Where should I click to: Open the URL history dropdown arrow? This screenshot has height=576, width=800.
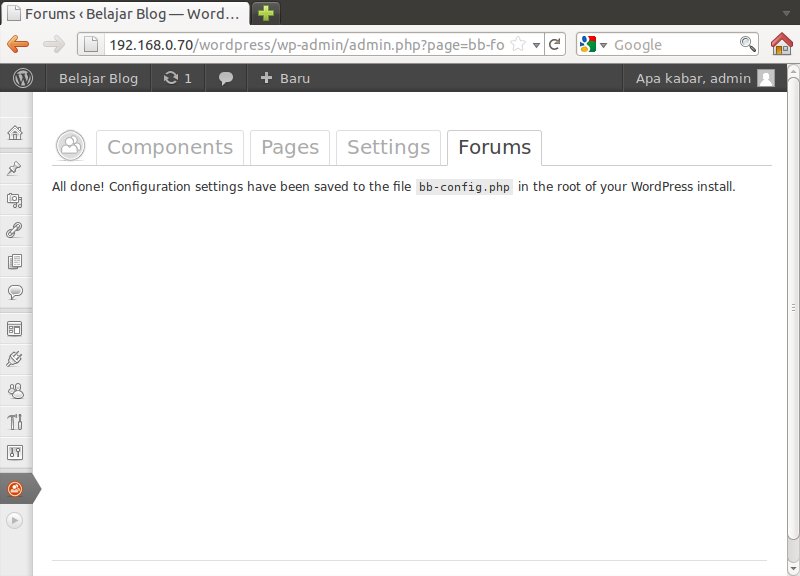tap(537, 45)
